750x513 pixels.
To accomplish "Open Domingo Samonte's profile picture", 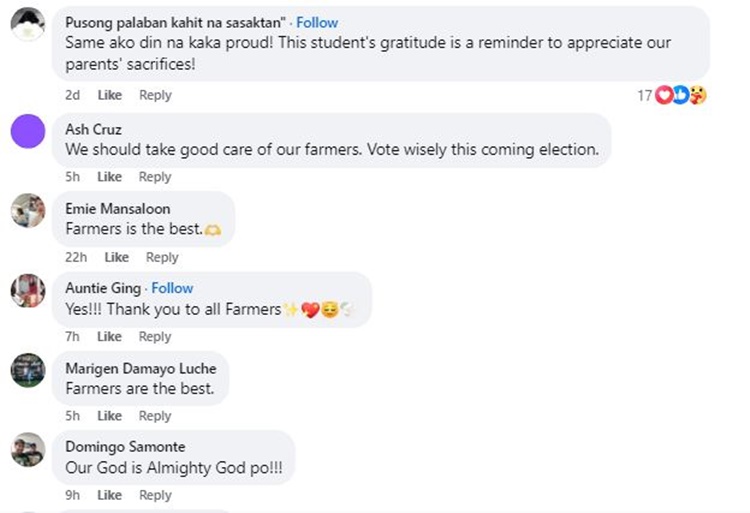I will tap(28, 450).
